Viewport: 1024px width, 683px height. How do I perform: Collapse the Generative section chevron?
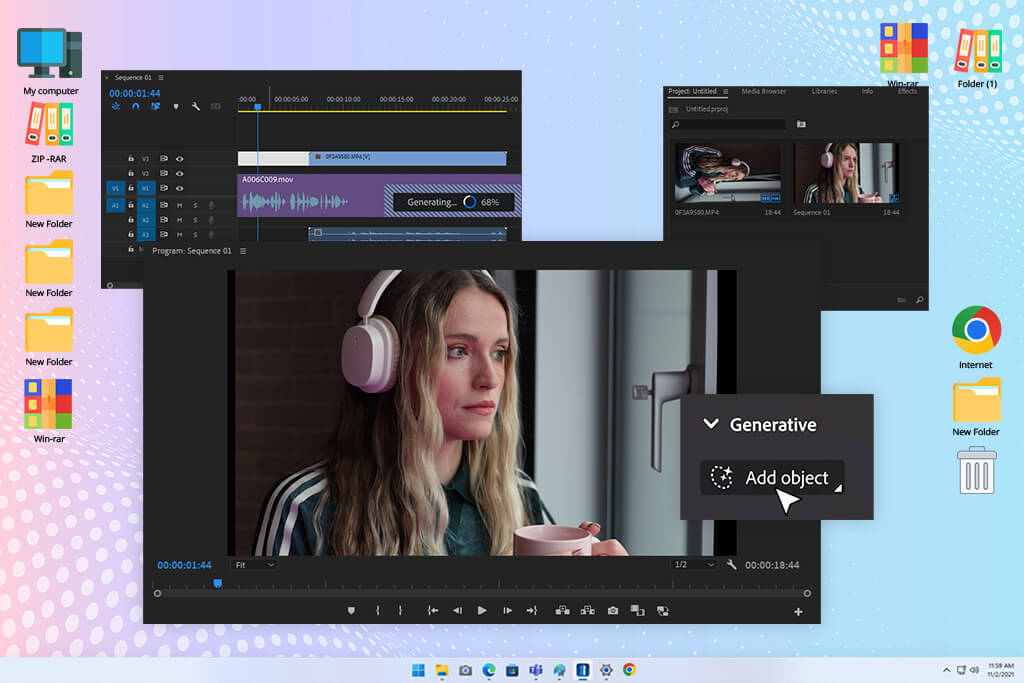pyautogui.click(x=711, y=424)
